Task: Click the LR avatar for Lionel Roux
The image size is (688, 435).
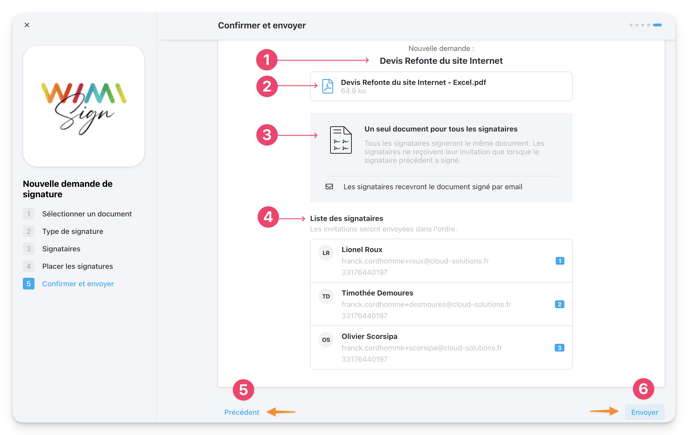Action: [x=326, y=254]
